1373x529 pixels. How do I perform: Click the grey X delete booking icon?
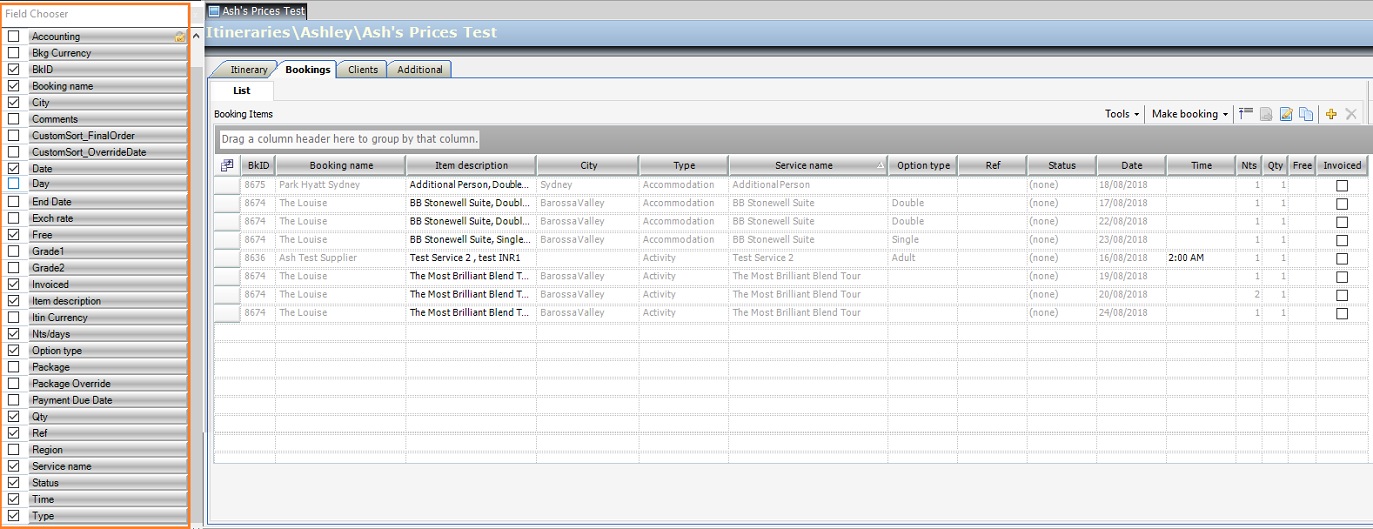(x=1351, y=114)
